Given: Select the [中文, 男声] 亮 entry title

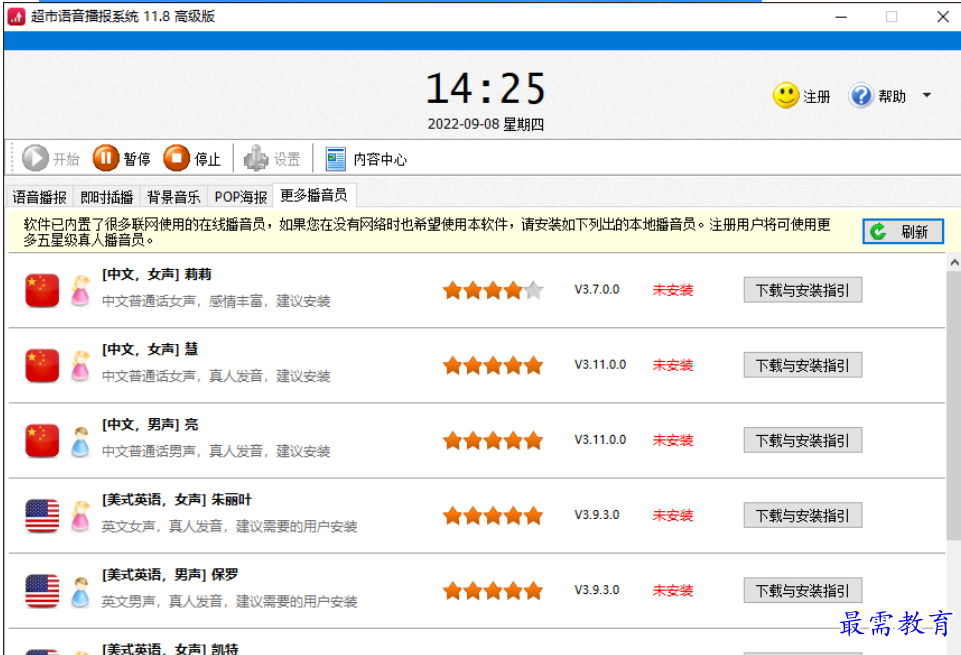Looking at the screenshot, I should point(150,425).
